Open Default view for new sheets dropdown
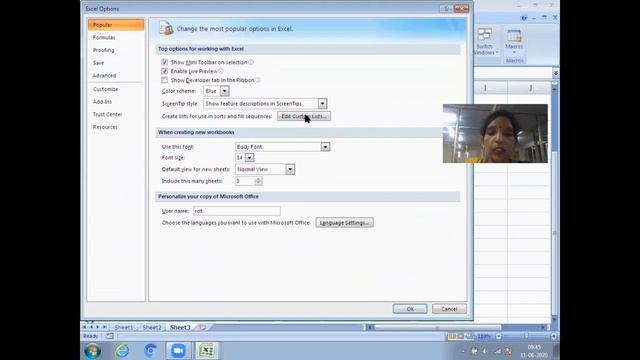 click(290, 169)
